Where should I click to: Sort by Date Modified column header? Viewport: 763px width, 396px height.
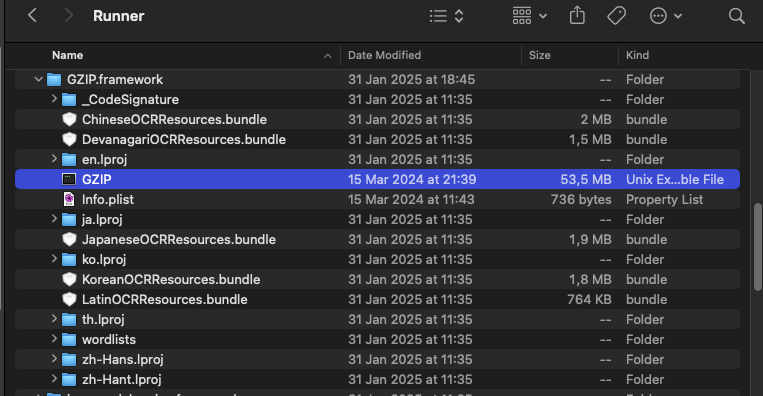pos(384,55)
